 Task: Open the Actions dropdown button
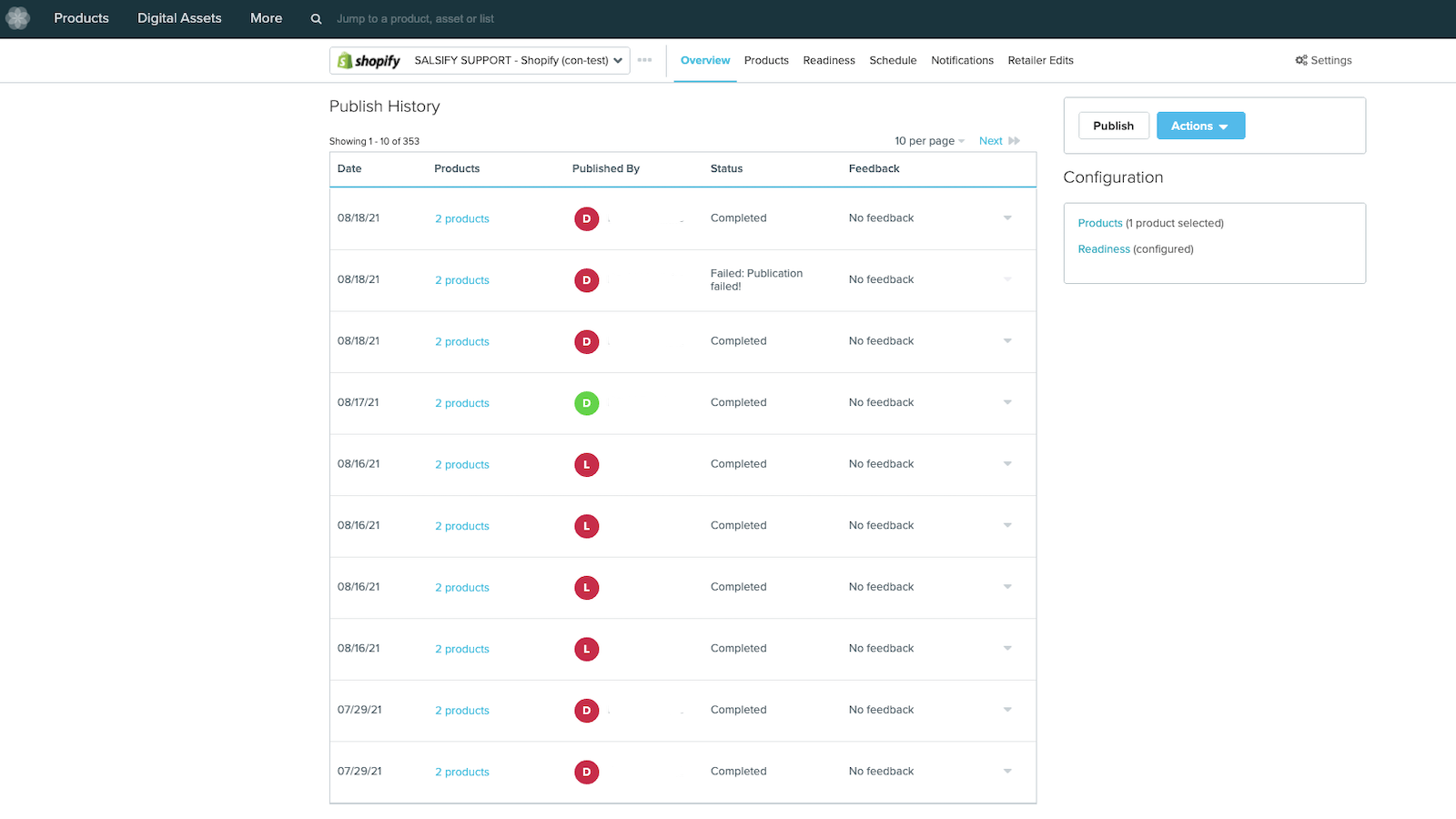1200,126
